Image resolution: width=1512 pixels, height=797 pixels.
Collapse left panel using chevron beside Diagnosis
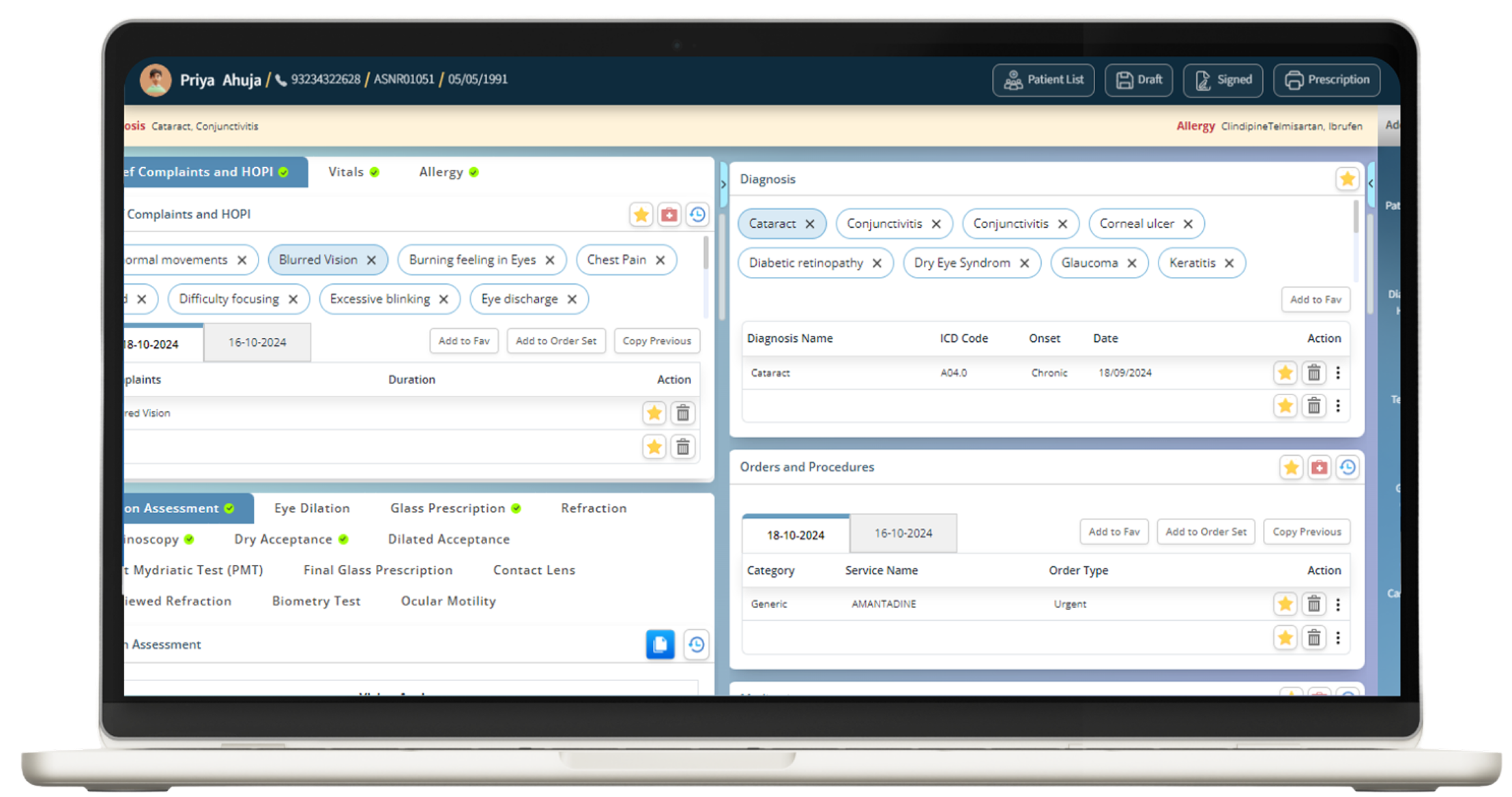723,184
